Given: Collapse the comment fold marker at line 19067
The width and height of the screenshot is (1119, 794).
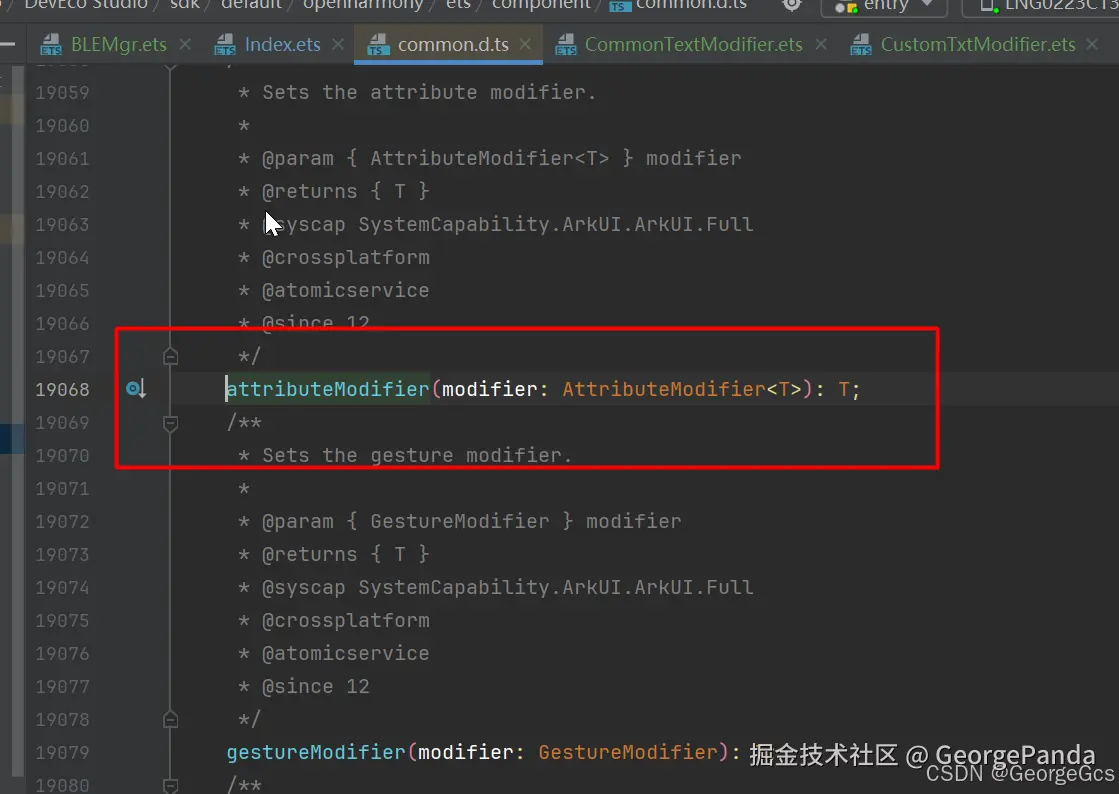Looking at the screenshot, I should tap(171, 356).
